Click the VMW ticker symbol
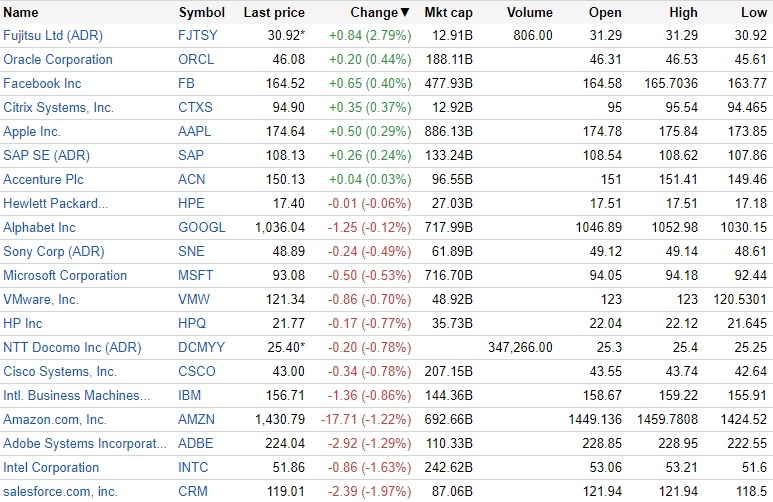773x502 pixels. (x=196, y=299)
